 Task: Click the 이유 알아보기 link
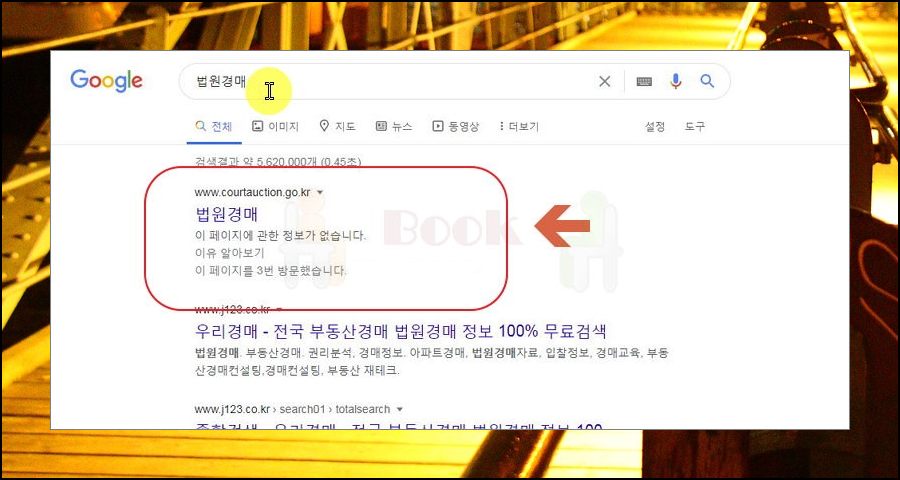(x=230, y=253)
